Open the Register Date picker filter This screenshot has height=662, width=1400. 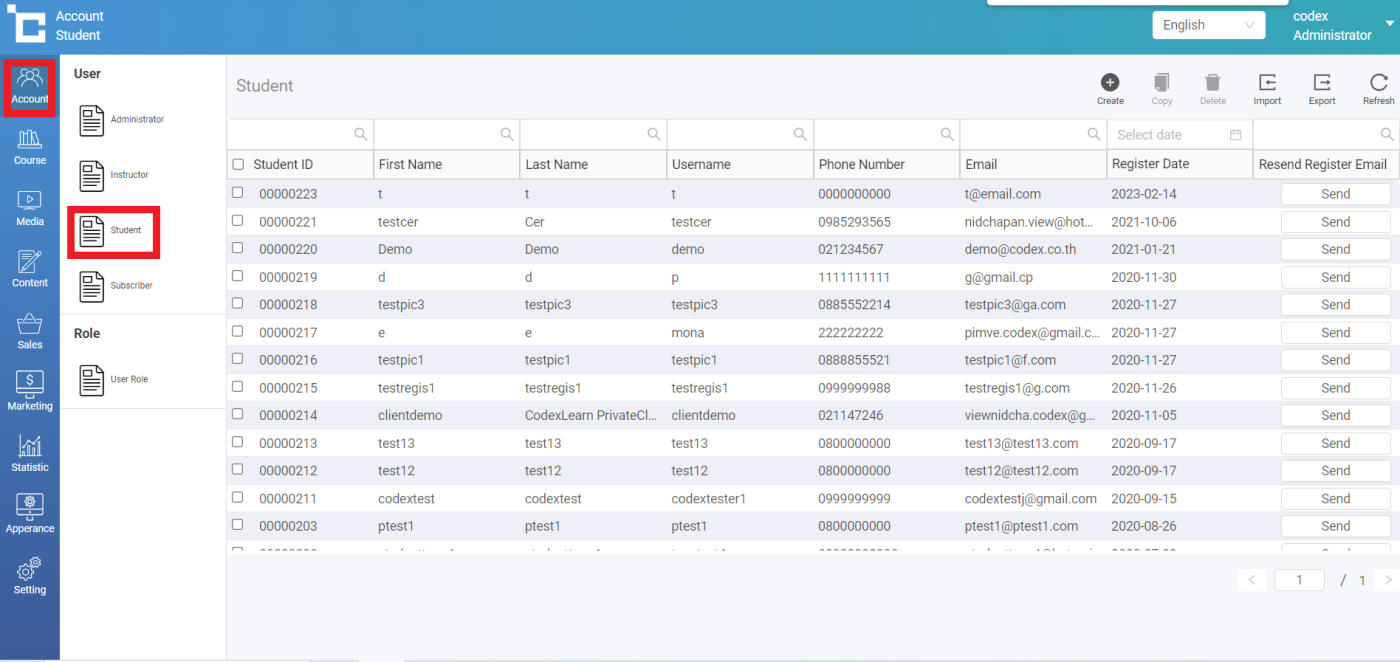tap(1178, 135)
